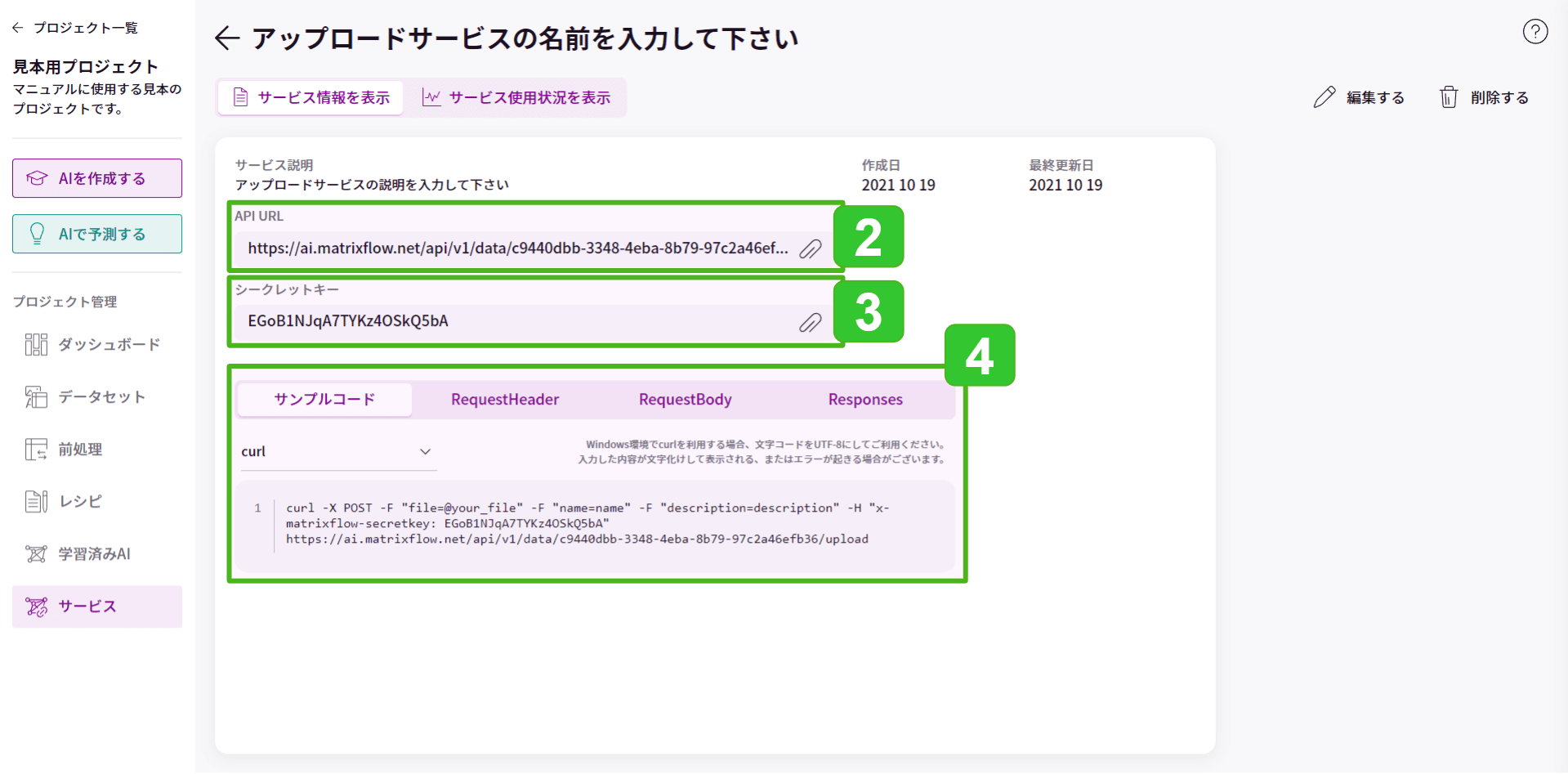Click the code line number 1
The image size is (1568, 774).
point(257,508)
